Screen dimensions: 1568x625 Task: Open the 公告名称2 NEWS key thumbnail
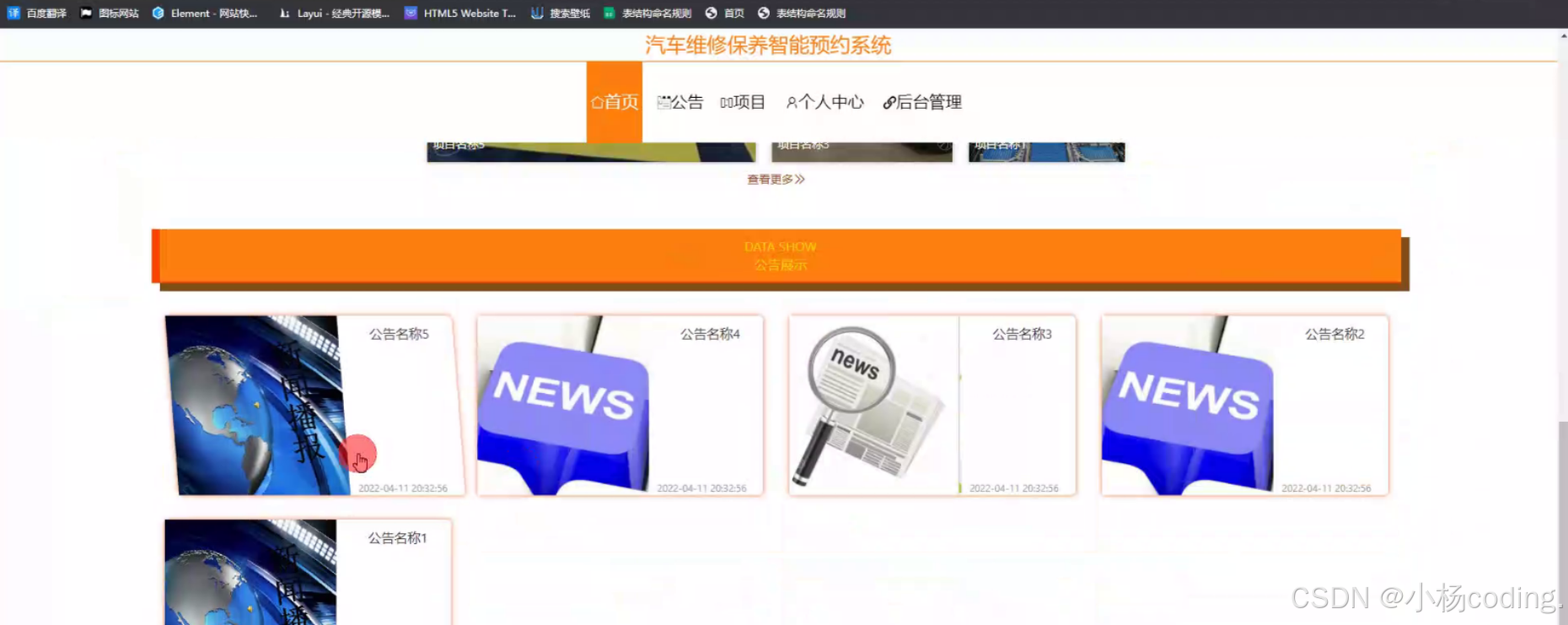[1187, 405]
